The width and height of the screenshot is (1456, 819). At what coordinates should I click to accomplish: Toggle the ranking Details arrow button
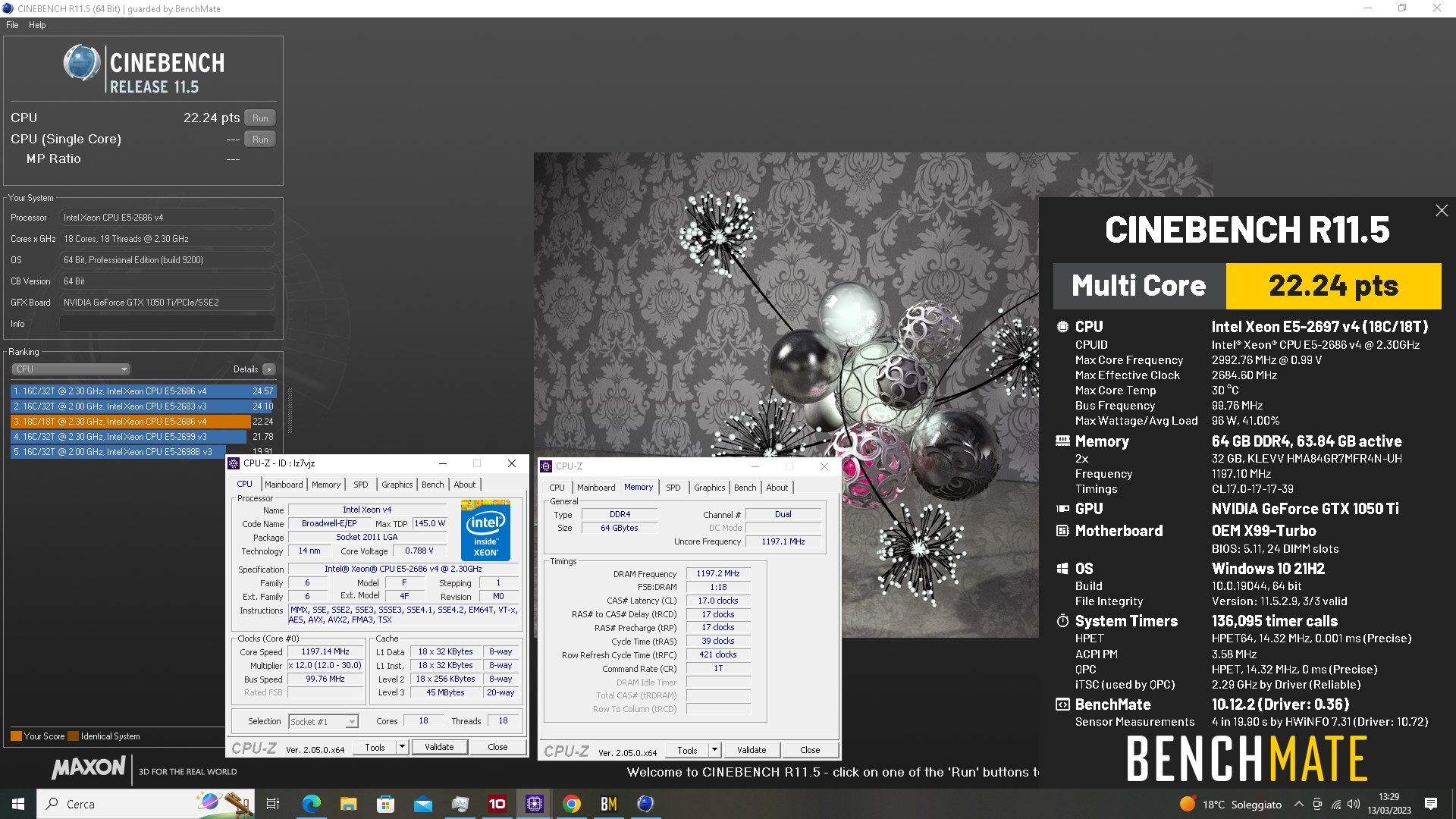point(268,369)
